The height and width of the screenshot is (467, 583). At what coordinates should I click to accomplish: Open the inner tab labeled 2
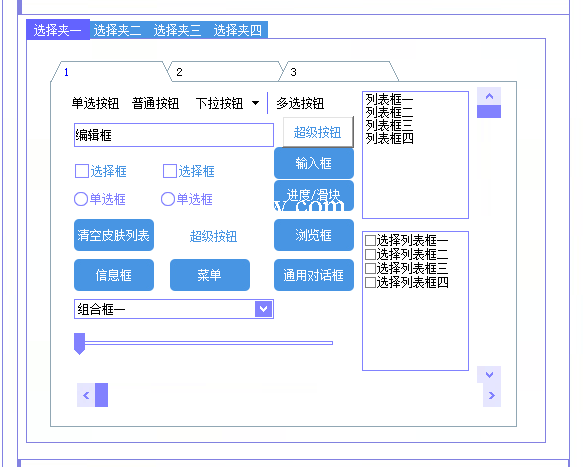225,71
